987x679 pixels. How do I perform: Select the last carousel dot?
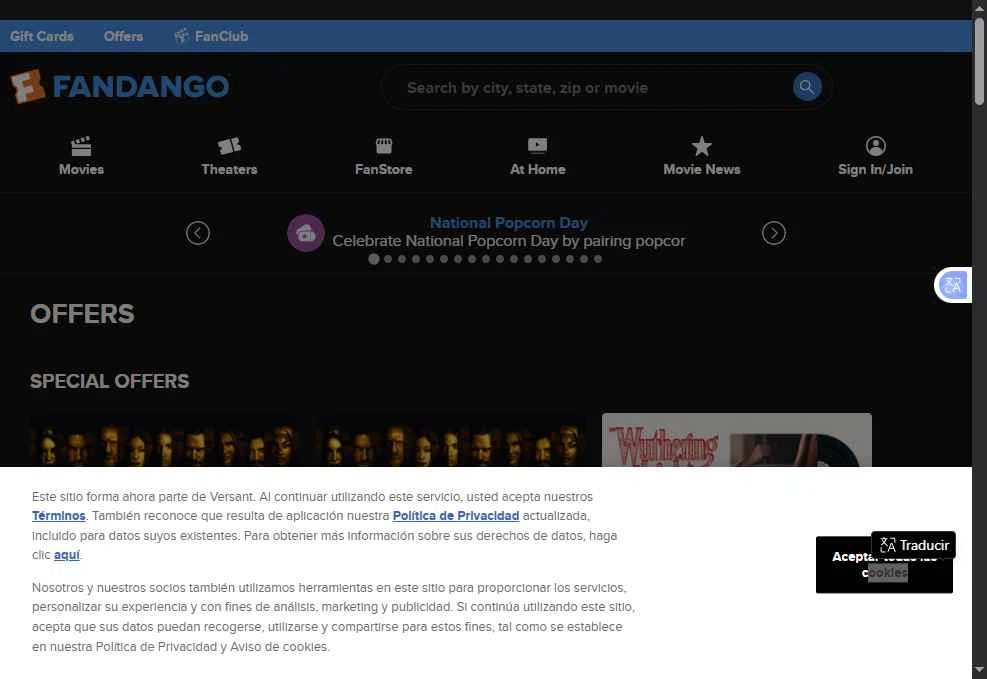tap(598, 259)
